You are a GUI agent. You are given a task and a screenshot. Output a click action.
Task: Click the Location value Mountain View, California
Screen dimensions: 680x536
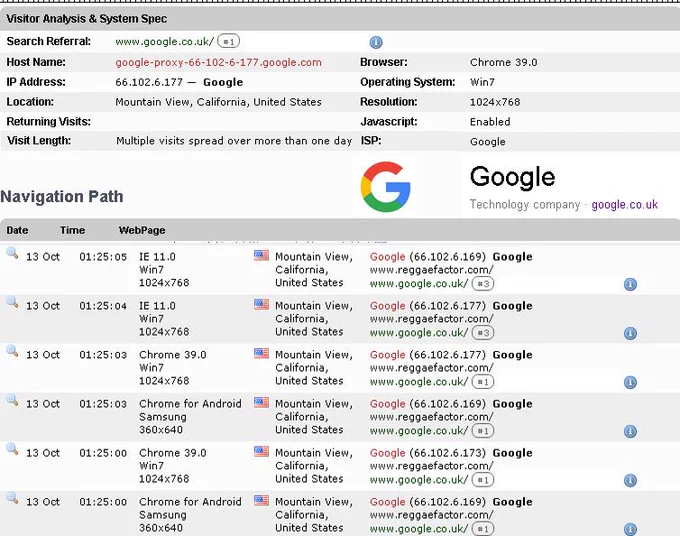218,102
